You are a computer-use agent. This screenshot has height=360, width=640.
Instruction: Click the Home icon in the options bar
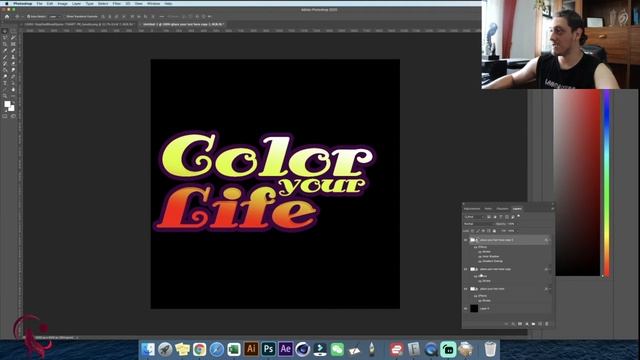tap(7, 17)
